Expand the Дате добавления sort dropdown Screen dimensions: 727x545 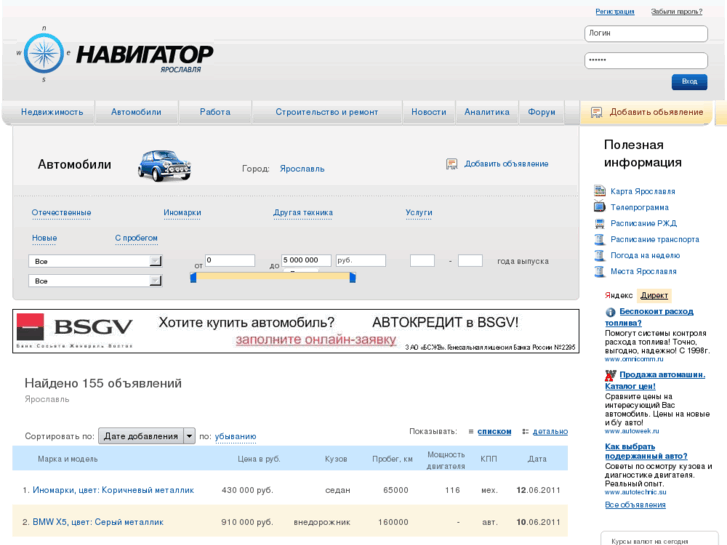[147, 436]
